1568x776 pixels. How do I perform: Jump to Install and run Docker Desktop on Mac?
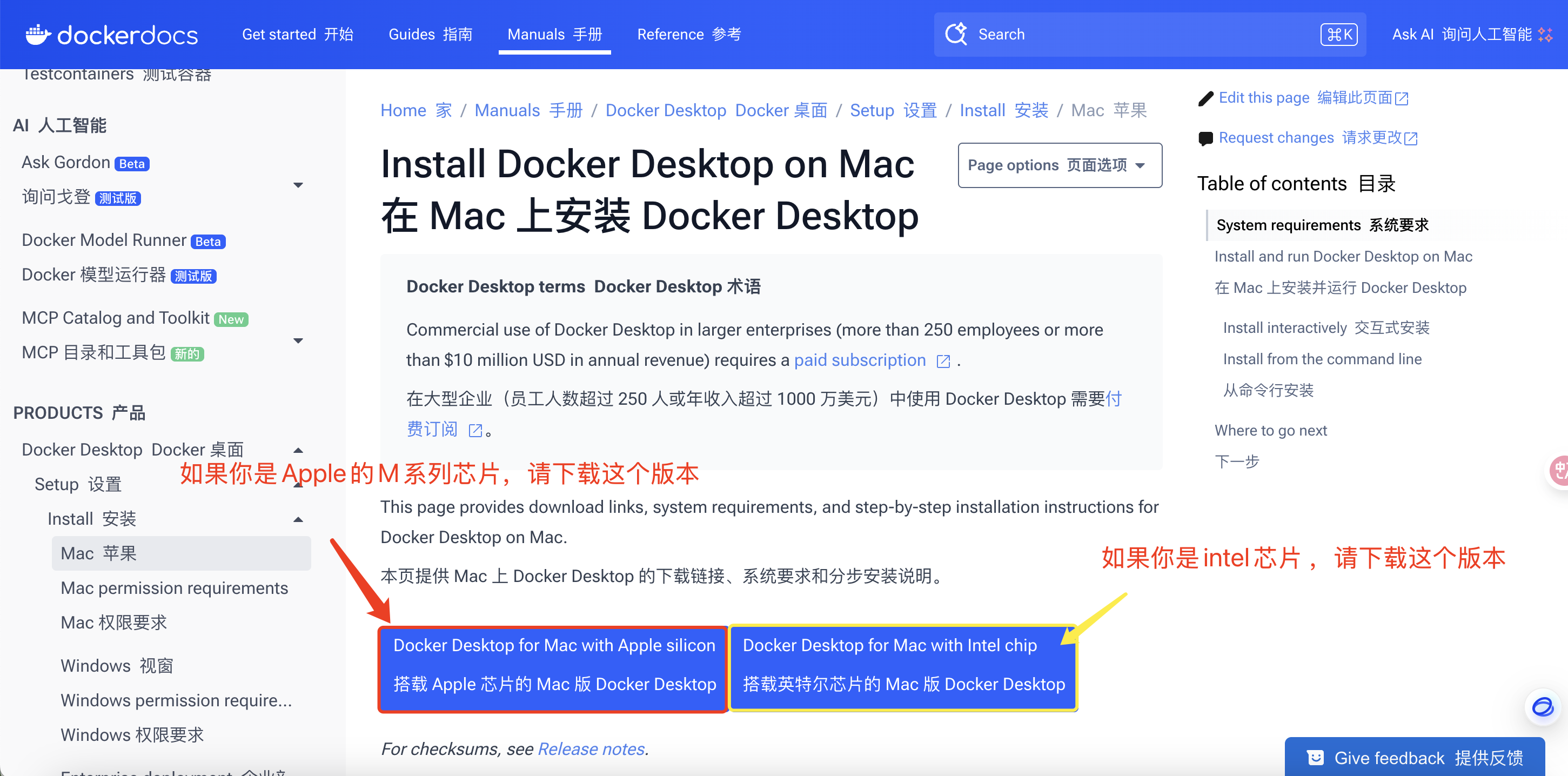click(x=1343, y=256)
